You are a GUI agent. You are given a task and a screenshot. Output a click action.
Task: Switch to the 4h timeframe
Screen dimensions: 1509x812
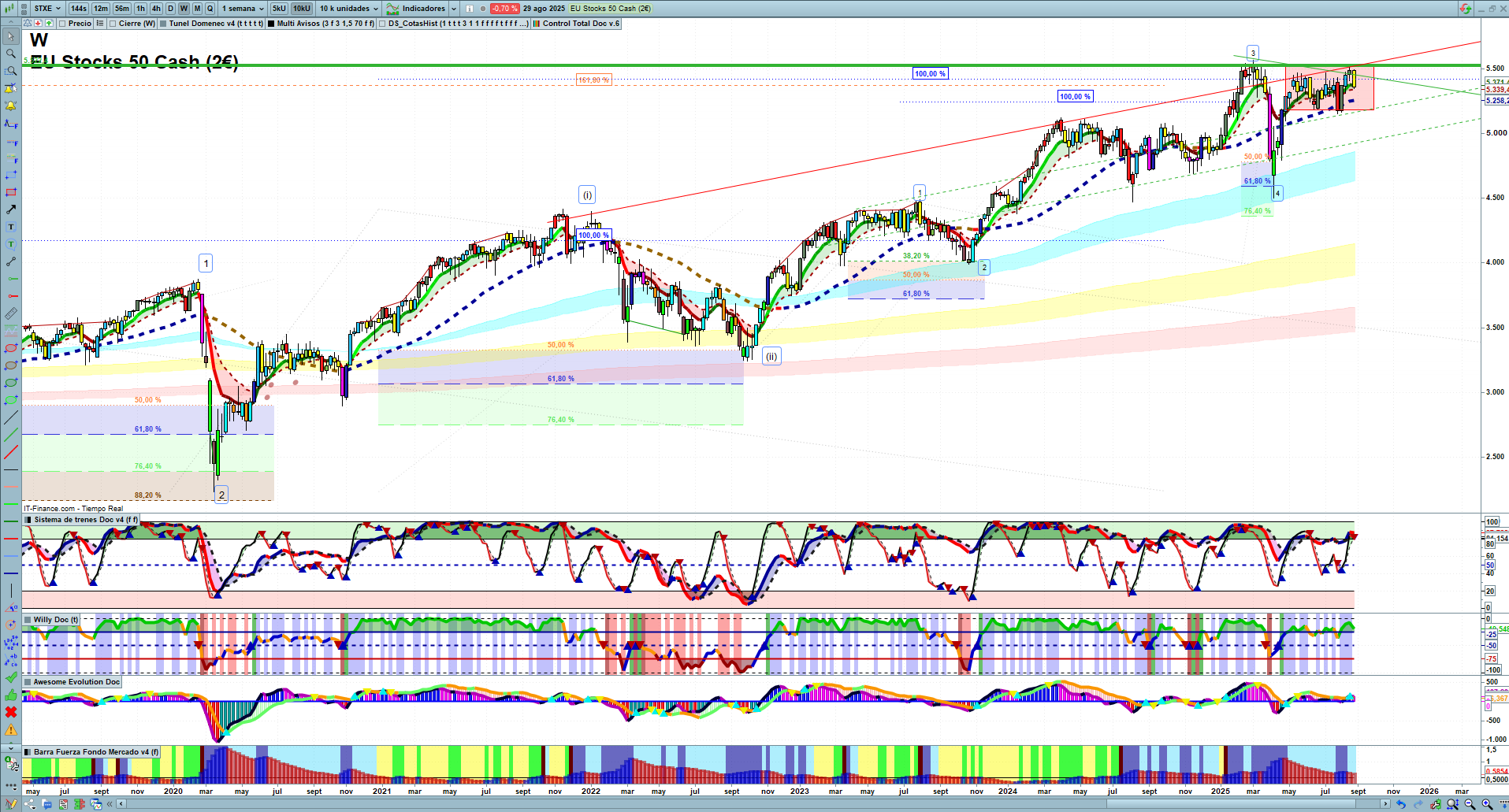tap(156, 9)
